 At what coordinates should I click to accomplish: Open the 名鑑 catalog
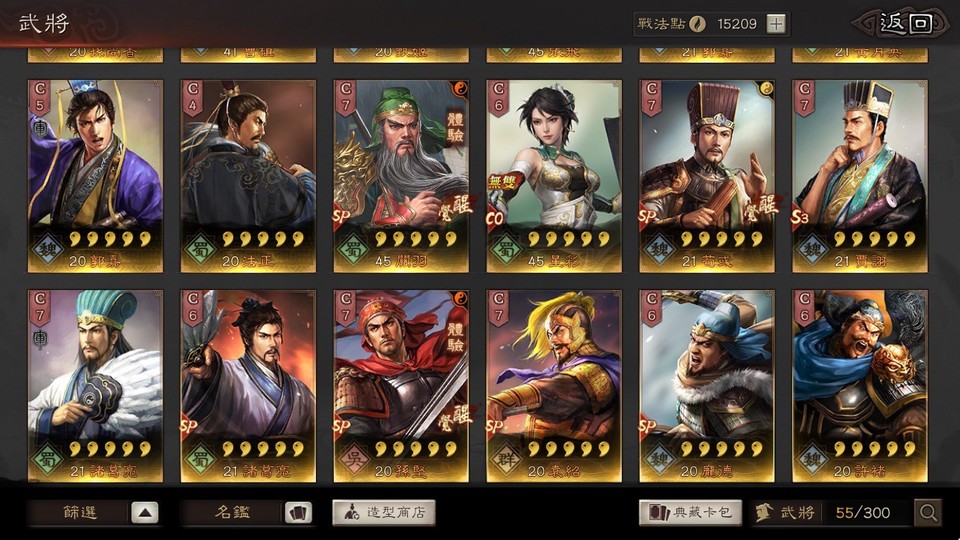click(x=232, y=512)
